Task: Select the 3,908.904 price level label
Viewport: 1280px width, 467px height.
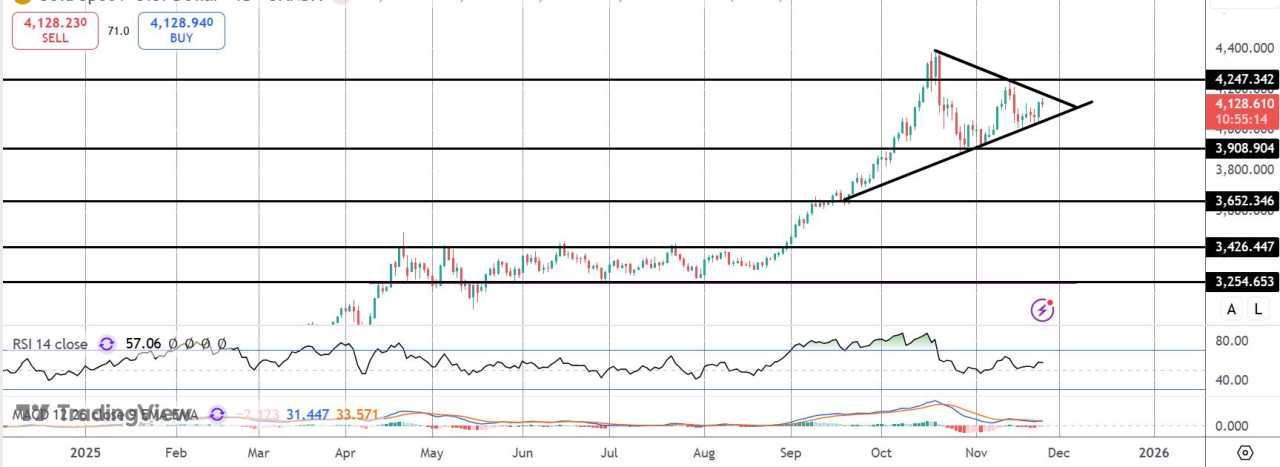Action: pos(1244,148)
